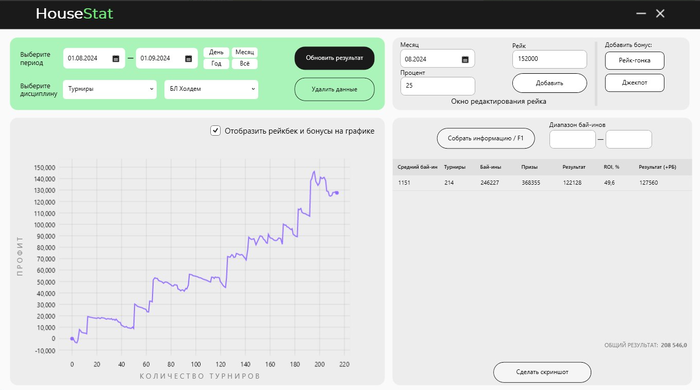Screen dimensions: 700x390
Task: Minimize the HouseStat window
Action: [x=641, y=13]
